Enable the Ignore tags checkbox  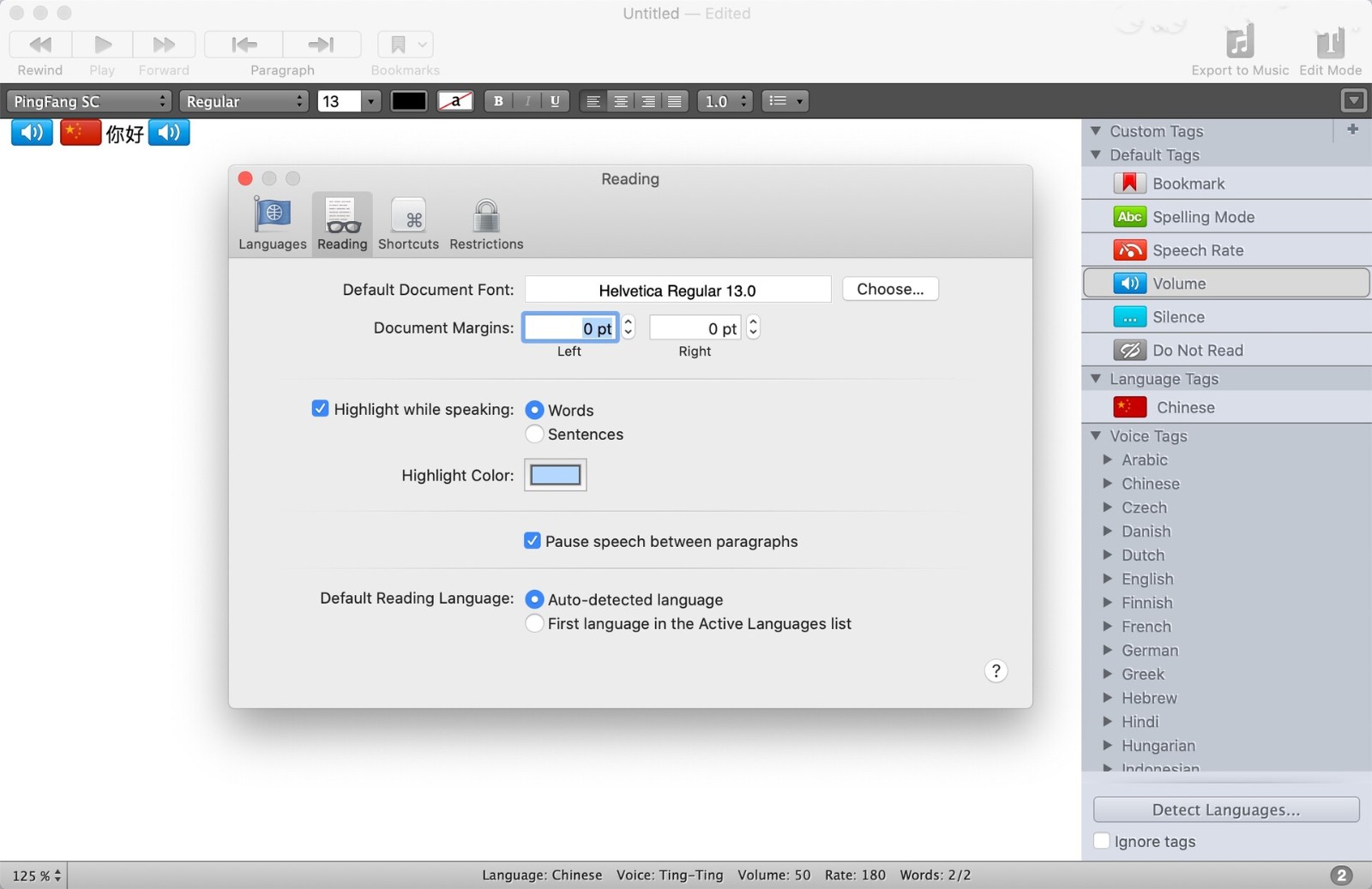point(1102,841)
